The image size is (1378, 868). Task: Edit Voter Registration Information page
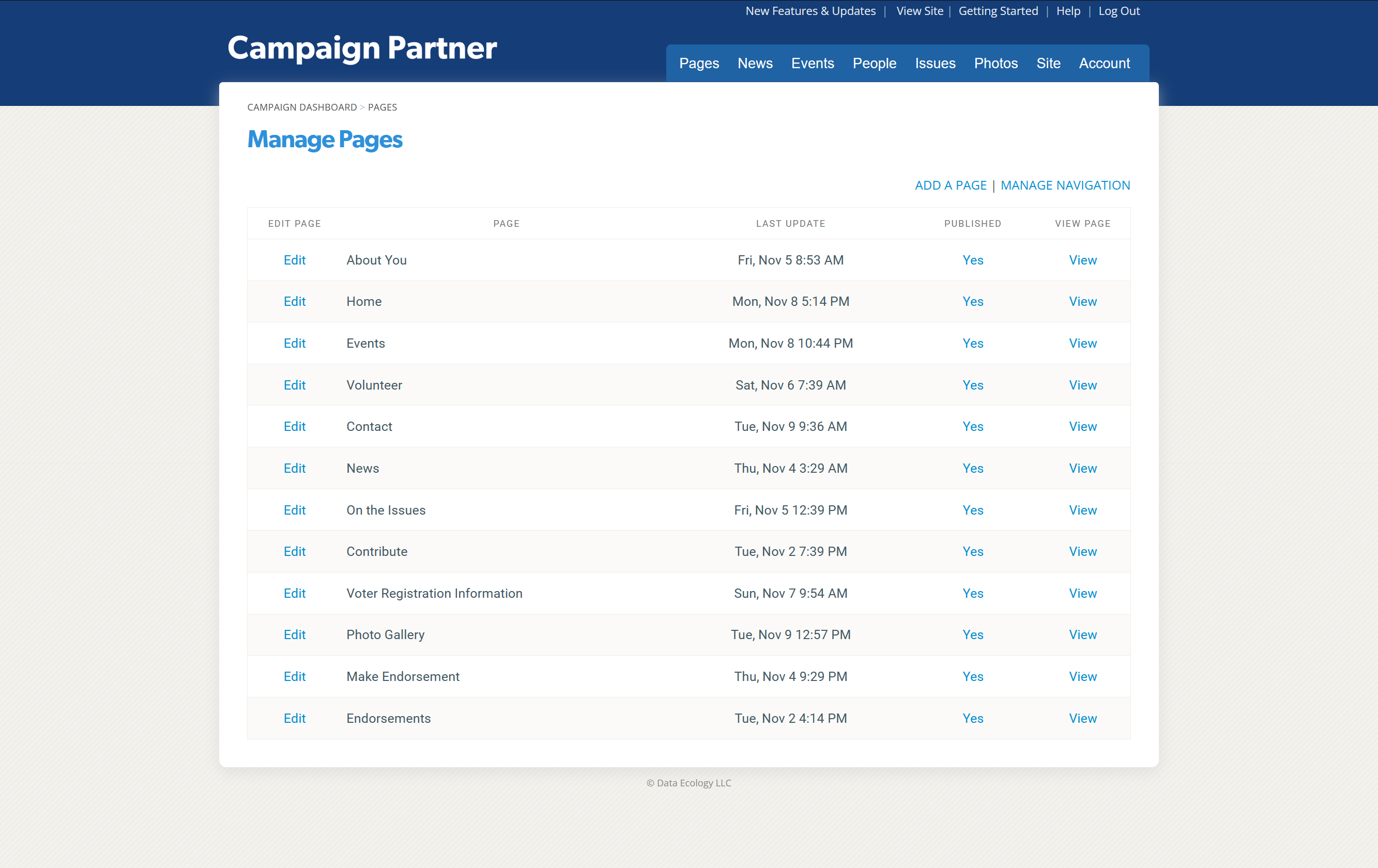click(294, 593)
